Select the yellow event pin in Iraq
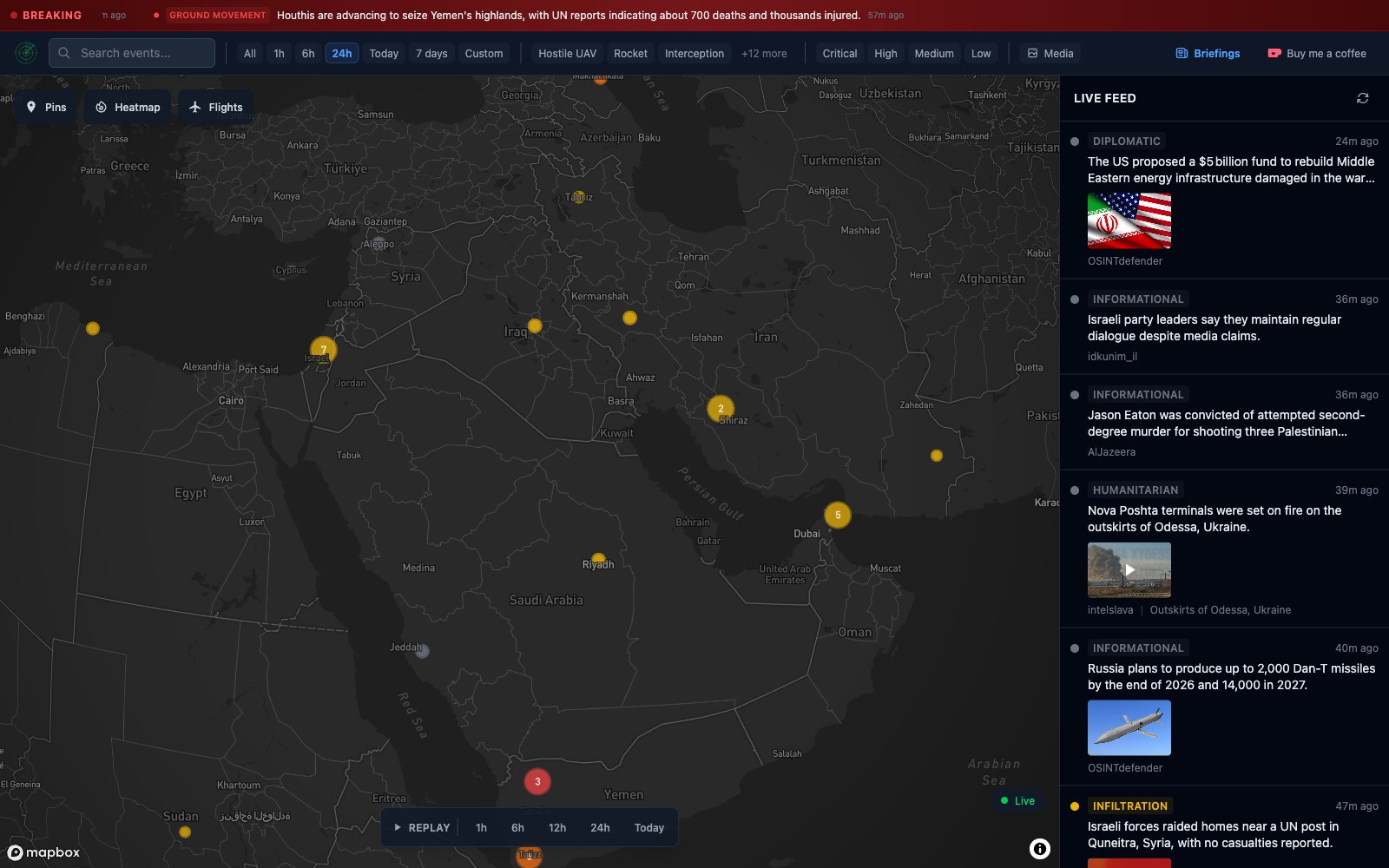 (535, 325)
